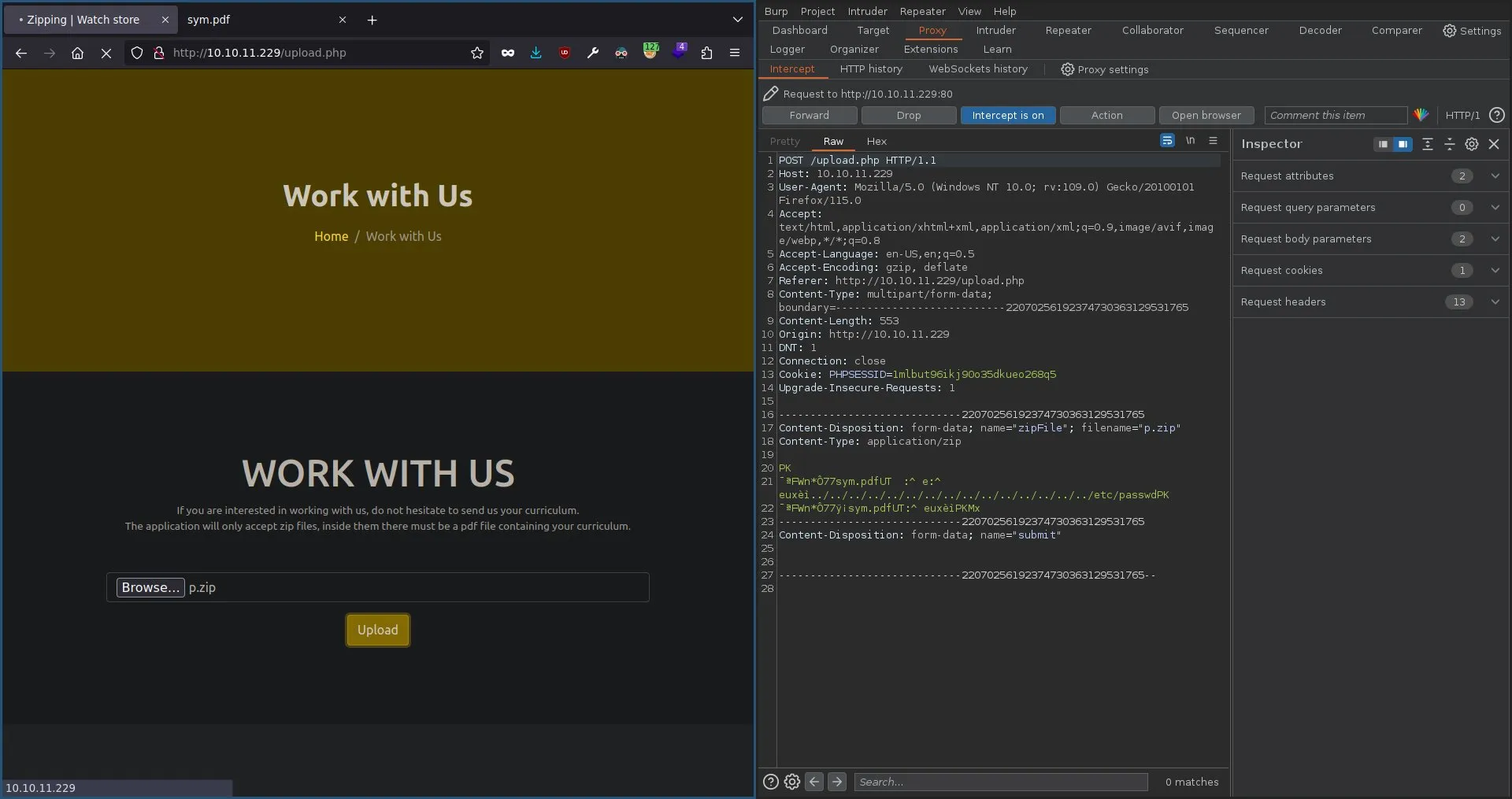This screenshot has width=1512, height=799.
Task: Open the Repeater tab in Burp
Action: pos(1068,30)
